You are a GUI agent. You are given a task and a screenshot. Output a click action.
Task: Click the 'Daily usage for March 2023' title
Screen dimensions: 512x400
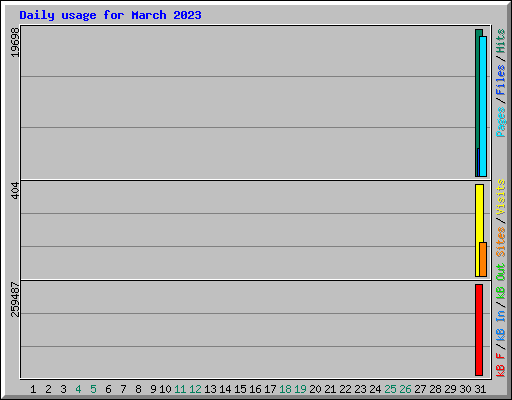[110, 15]
